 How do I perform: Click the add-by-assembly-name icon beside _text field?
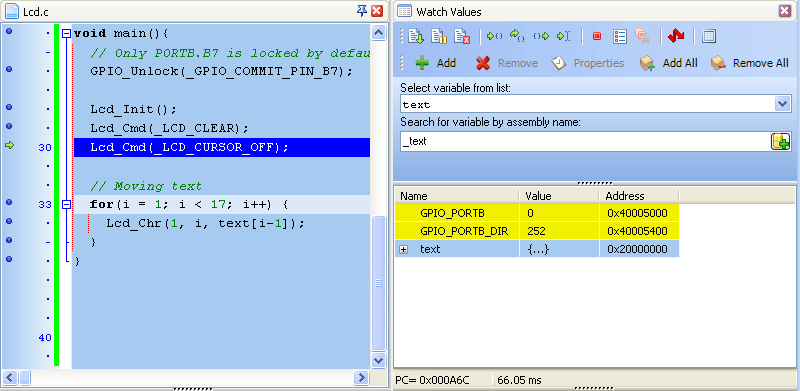point(780,141)
